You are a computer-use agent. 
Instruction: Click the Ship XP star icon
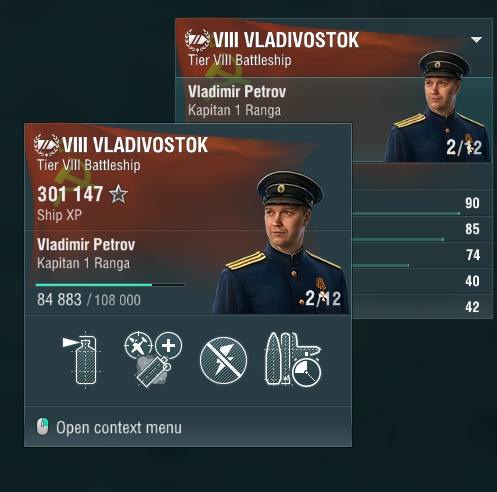point(118,194)
